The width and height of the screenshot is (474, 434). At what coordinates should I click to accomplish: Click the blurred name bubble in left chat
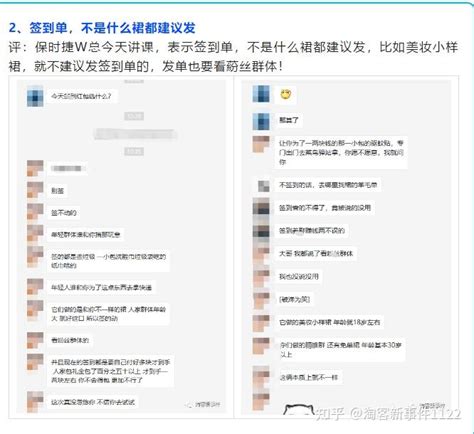click(x=67, y=169)
